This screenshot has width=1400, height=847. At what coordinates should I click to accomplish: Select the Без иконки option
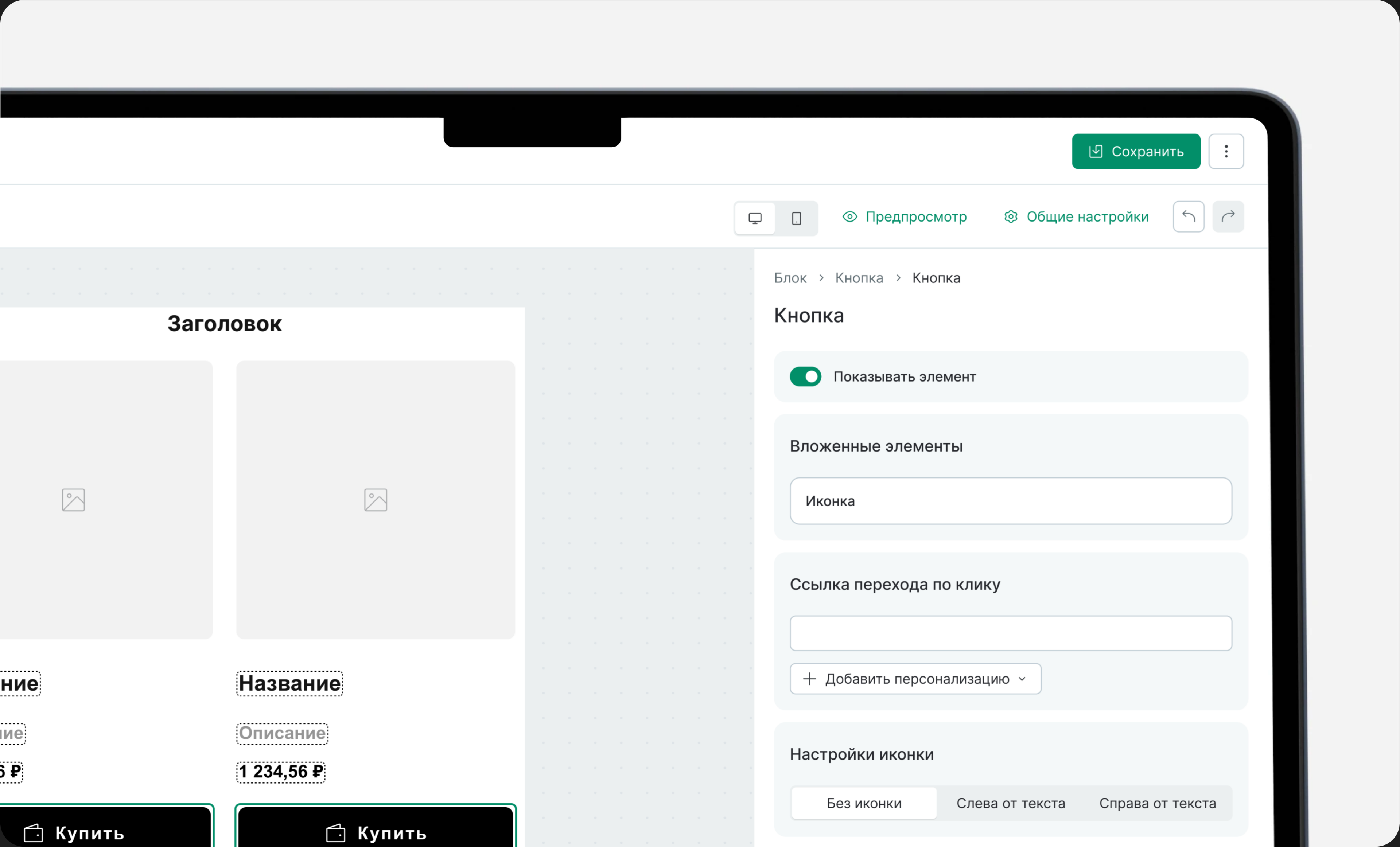click(x=864, y=803)
